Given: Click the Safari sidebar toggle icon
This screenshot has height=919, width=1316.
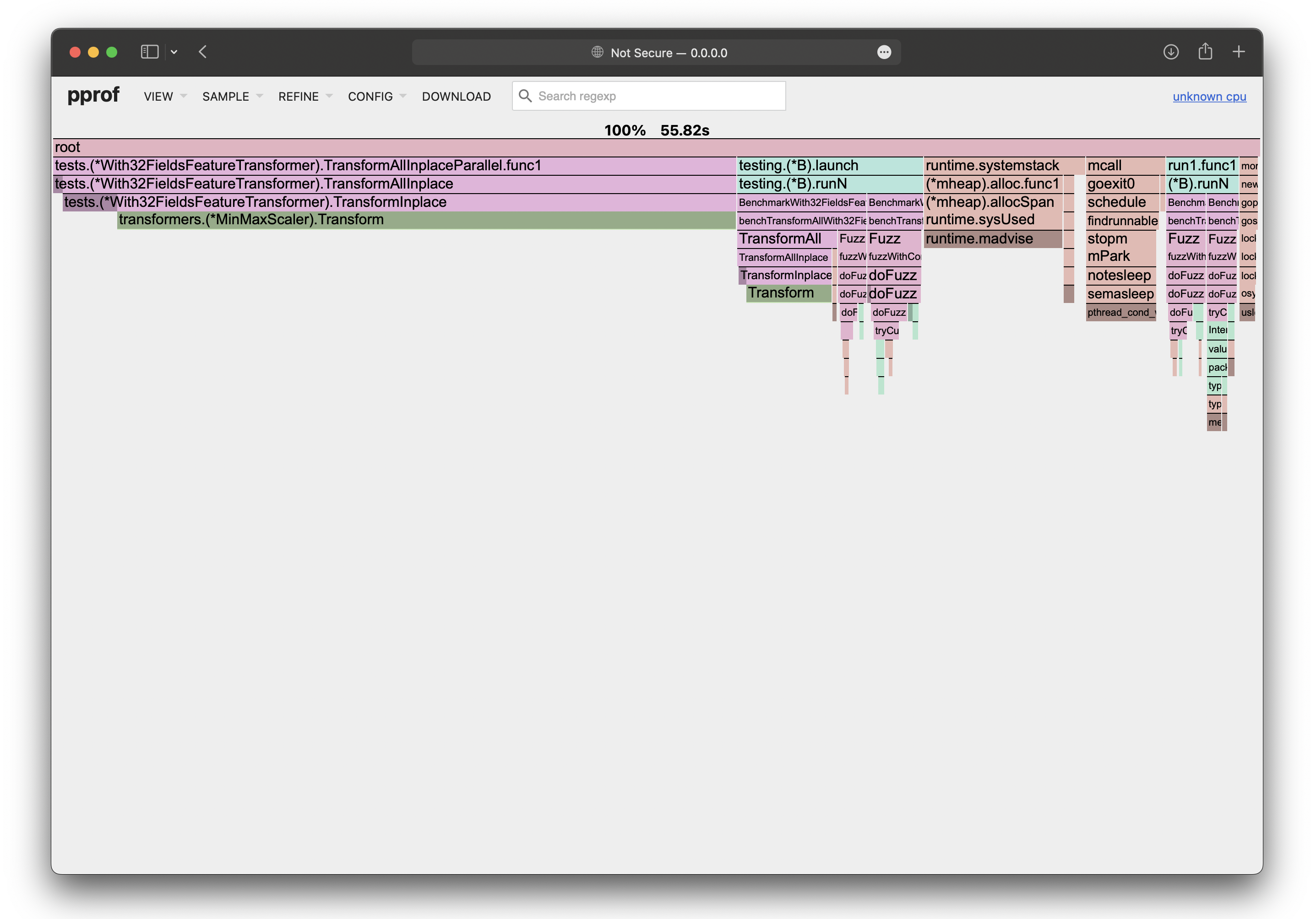Looking at the screenshot, I should (149, 52).
